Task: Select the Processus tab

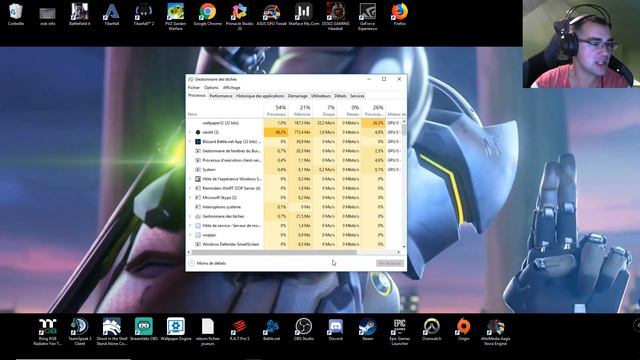Action: point(197,96)
